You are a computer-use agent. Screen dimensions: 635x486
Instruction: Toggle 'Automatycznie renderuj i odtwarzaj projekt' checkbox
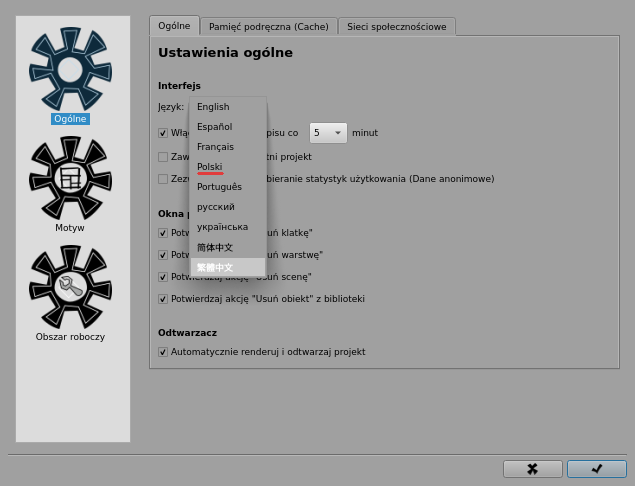point(163,352)
